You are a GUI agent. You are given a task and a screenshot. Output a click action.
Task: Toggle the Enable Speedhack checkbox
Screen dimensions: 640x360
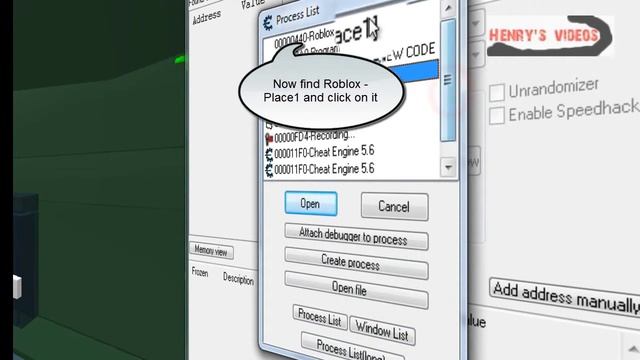coord(497,116)
